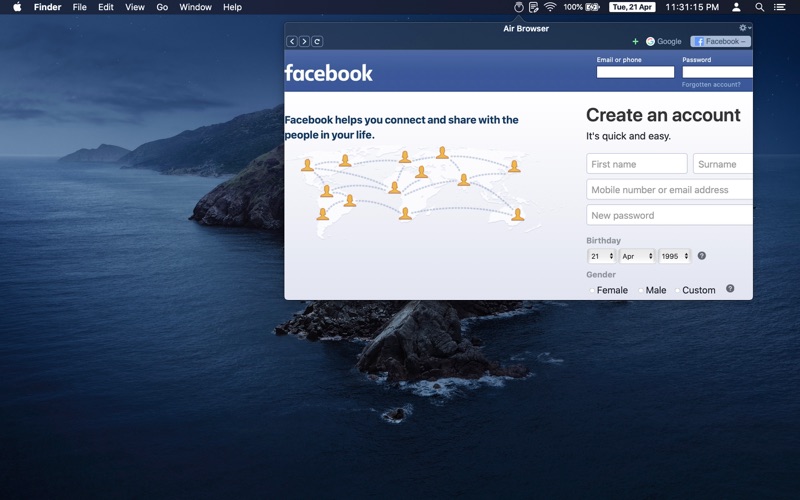Open the Go menu
This screenshot has height=500, width=800.
click(x=162, y=7)
